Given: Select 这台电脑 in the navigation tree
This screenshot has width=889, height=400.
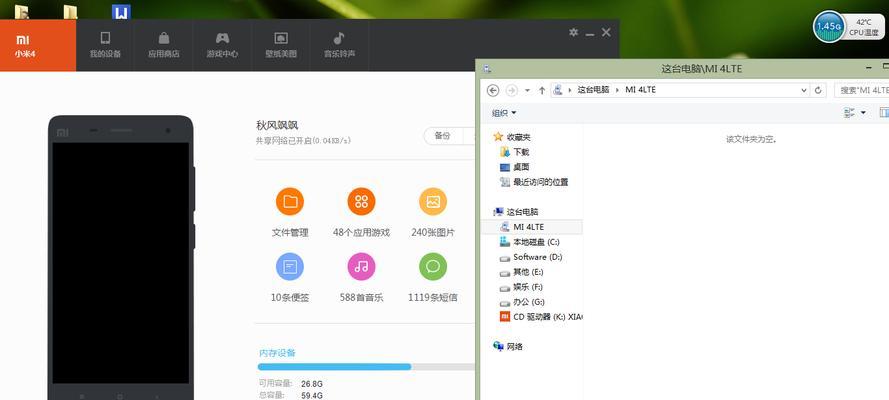Looking at the screenshot, I should pyautogui.click(x=515, y=212).
